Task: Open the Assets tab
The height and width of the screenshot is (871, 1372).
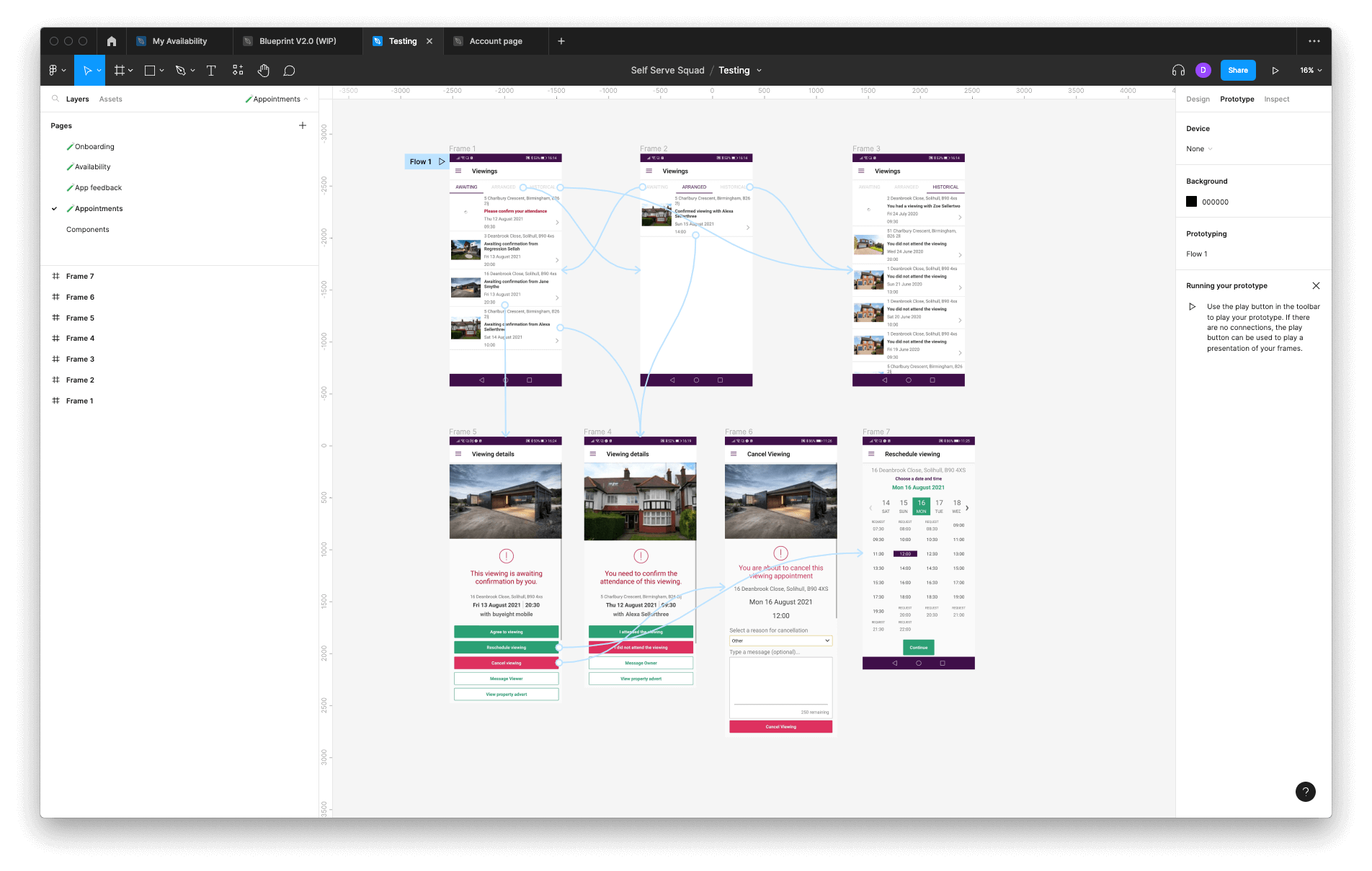Action: 110,99
